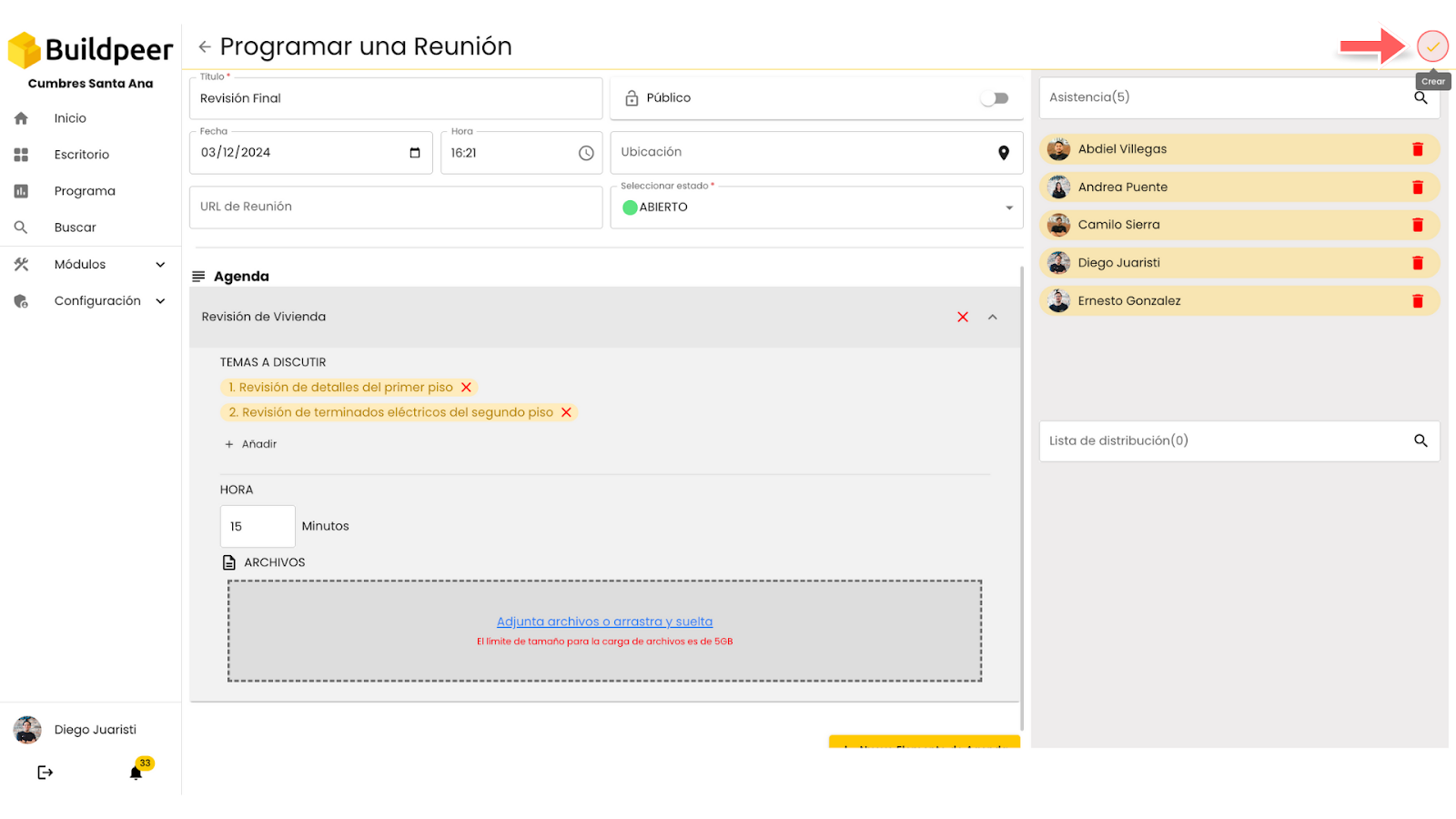This screenshot has height=819, width=1456.
Task: Click the Módulos tools icon
Action: tap(21, 265)
